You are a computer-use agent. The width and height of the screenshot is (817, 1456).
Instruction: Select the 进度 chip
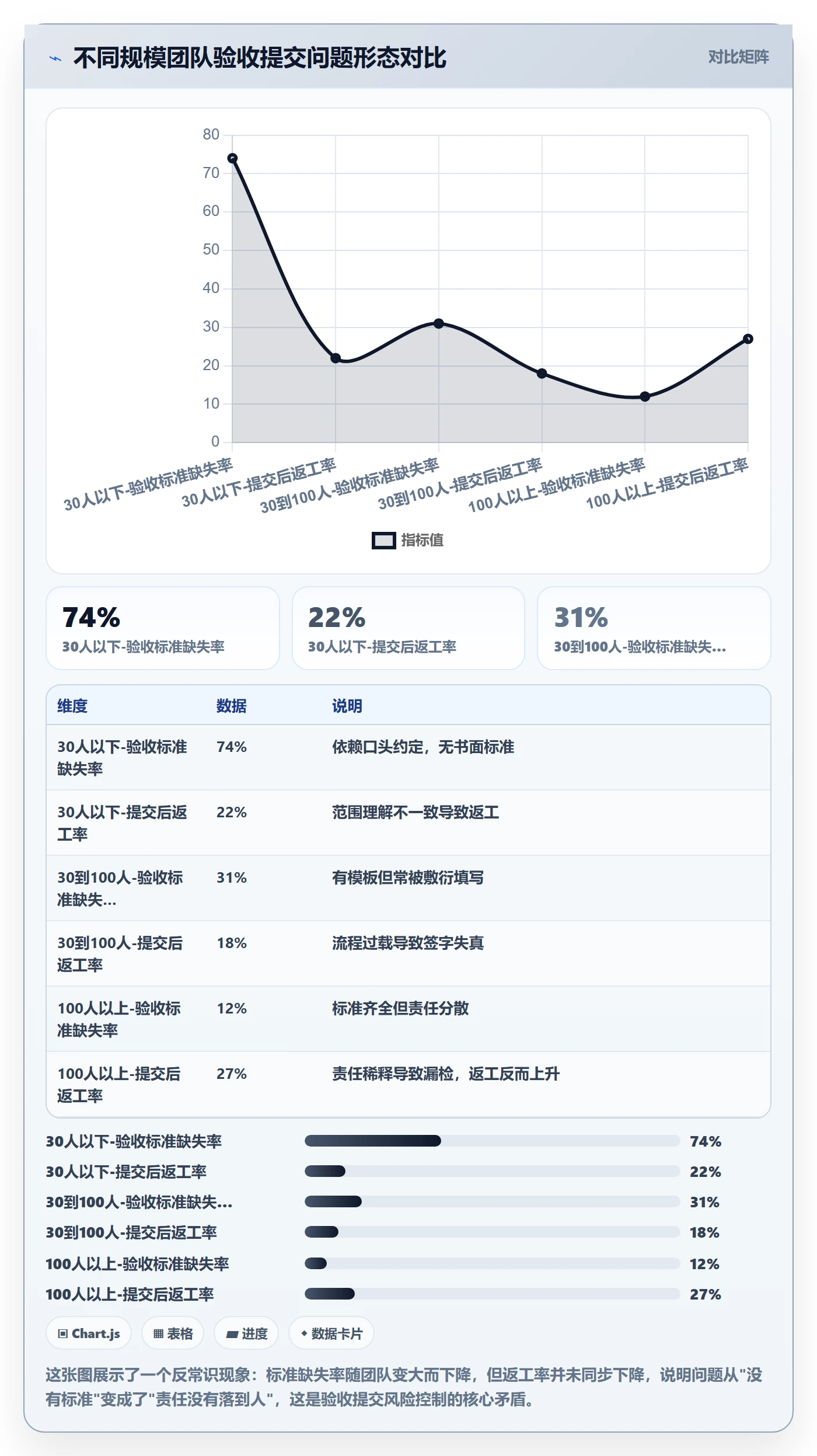pyautogui.click(x=246, y=1333)
